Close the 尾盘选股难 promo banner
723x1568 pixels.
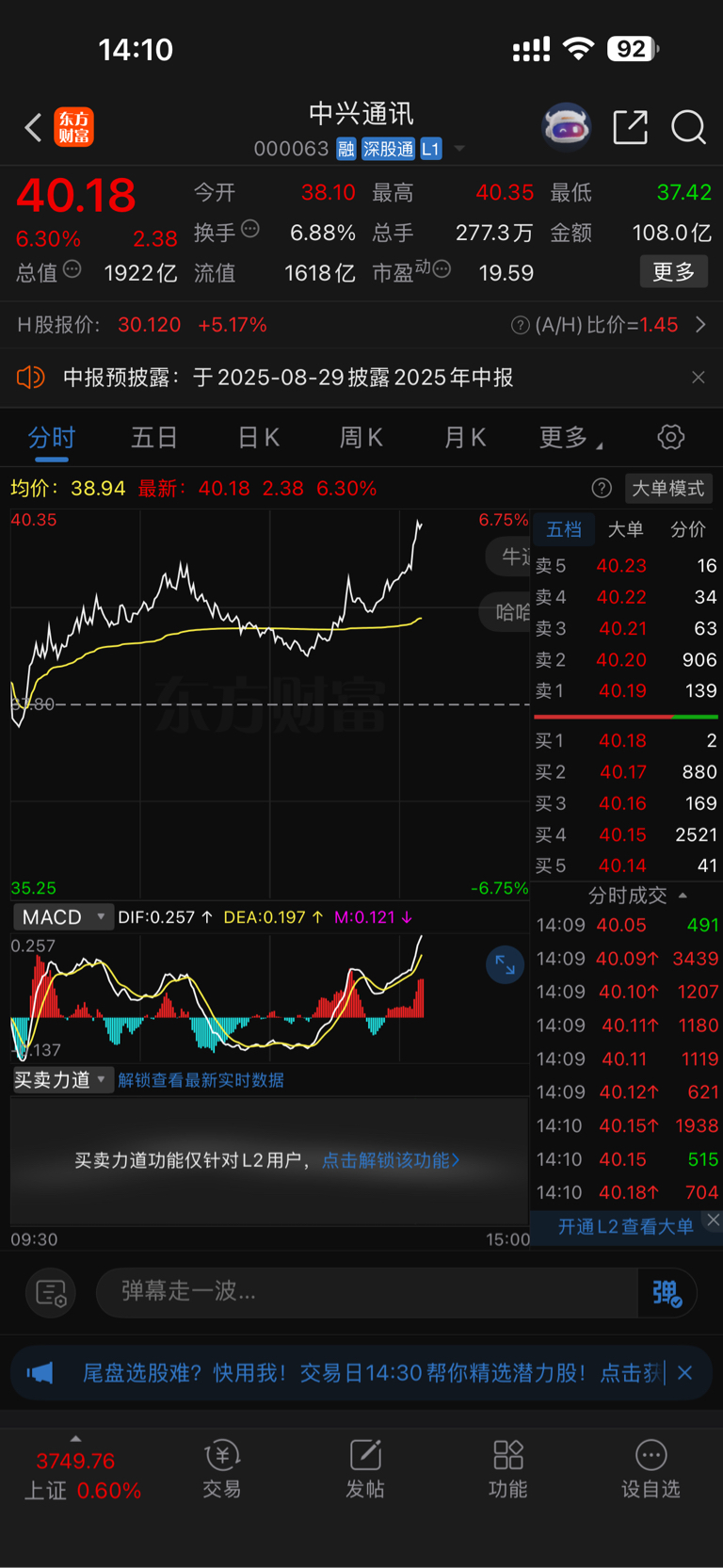685,1373
